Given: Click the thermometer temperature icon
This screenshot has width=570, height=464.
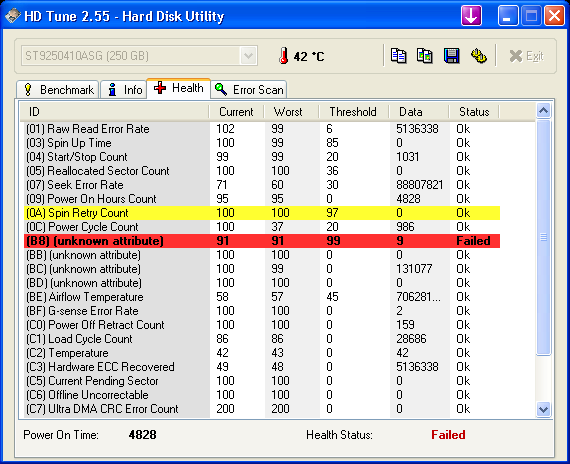Looking at the screenshot, I should [284, 56].
